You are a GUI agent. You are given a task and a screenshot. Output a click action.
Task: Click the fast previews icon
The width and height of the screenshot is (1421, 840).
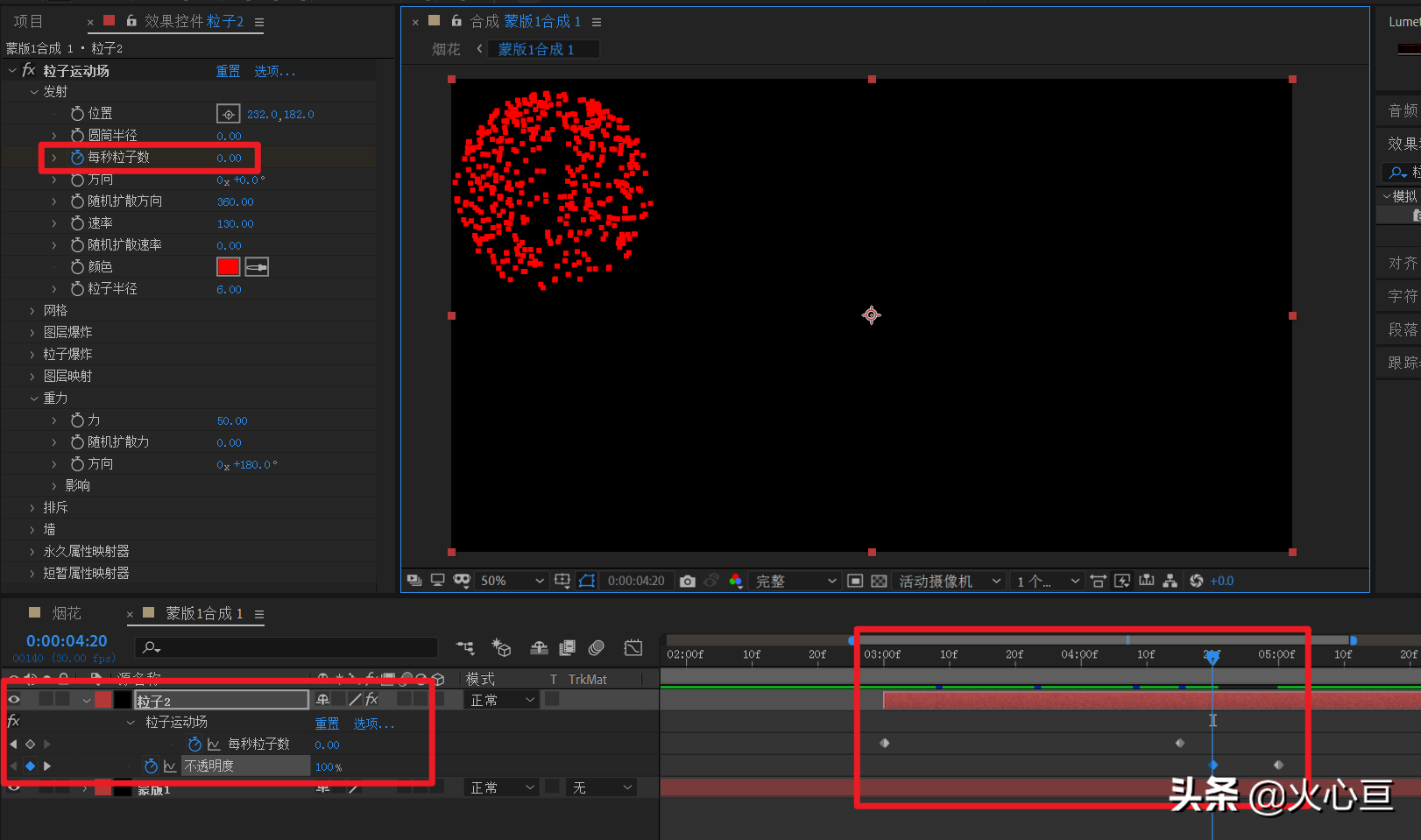1122,581
